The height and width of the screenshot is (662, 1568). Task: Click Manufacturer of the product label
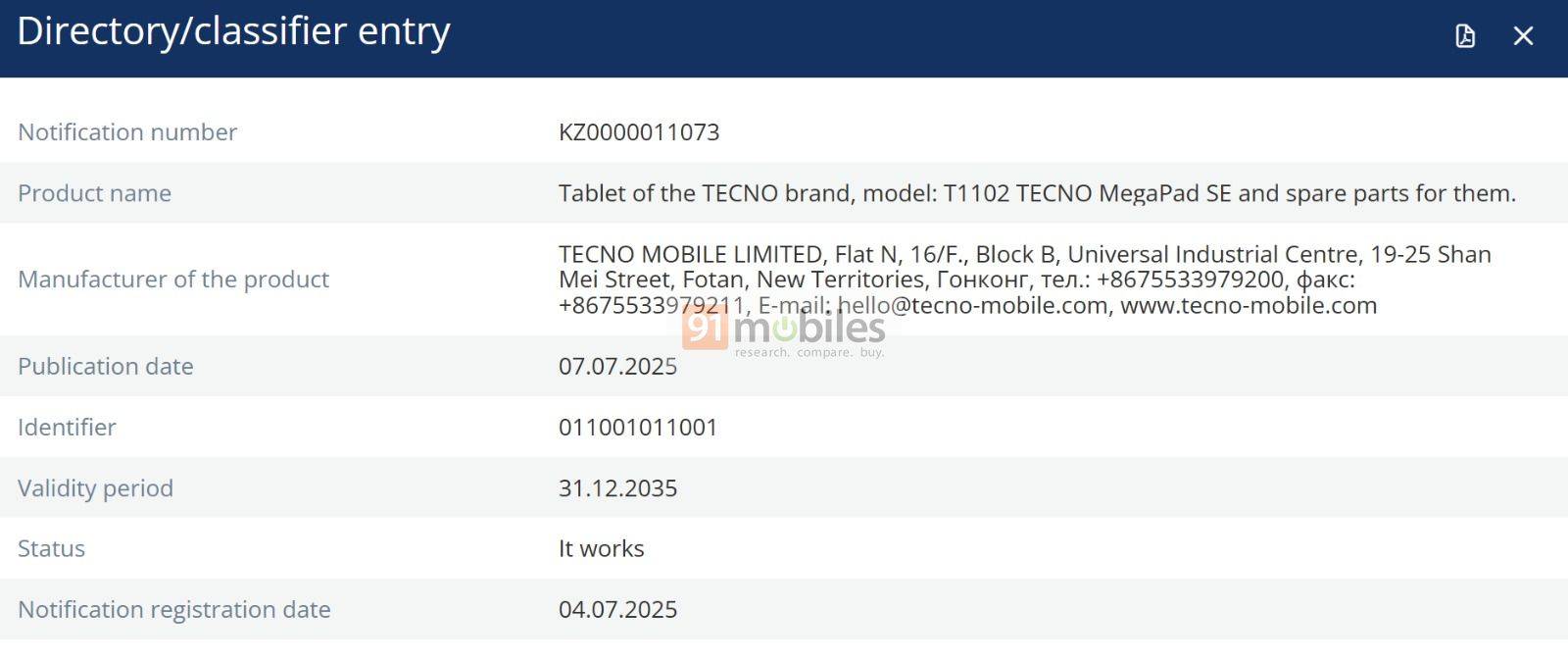(173, 280)
